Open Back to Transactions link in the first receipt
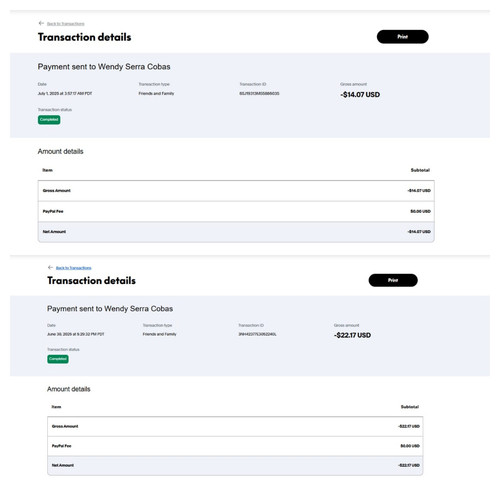The height and width of the screenshot is (500, 500). (66, 24)
